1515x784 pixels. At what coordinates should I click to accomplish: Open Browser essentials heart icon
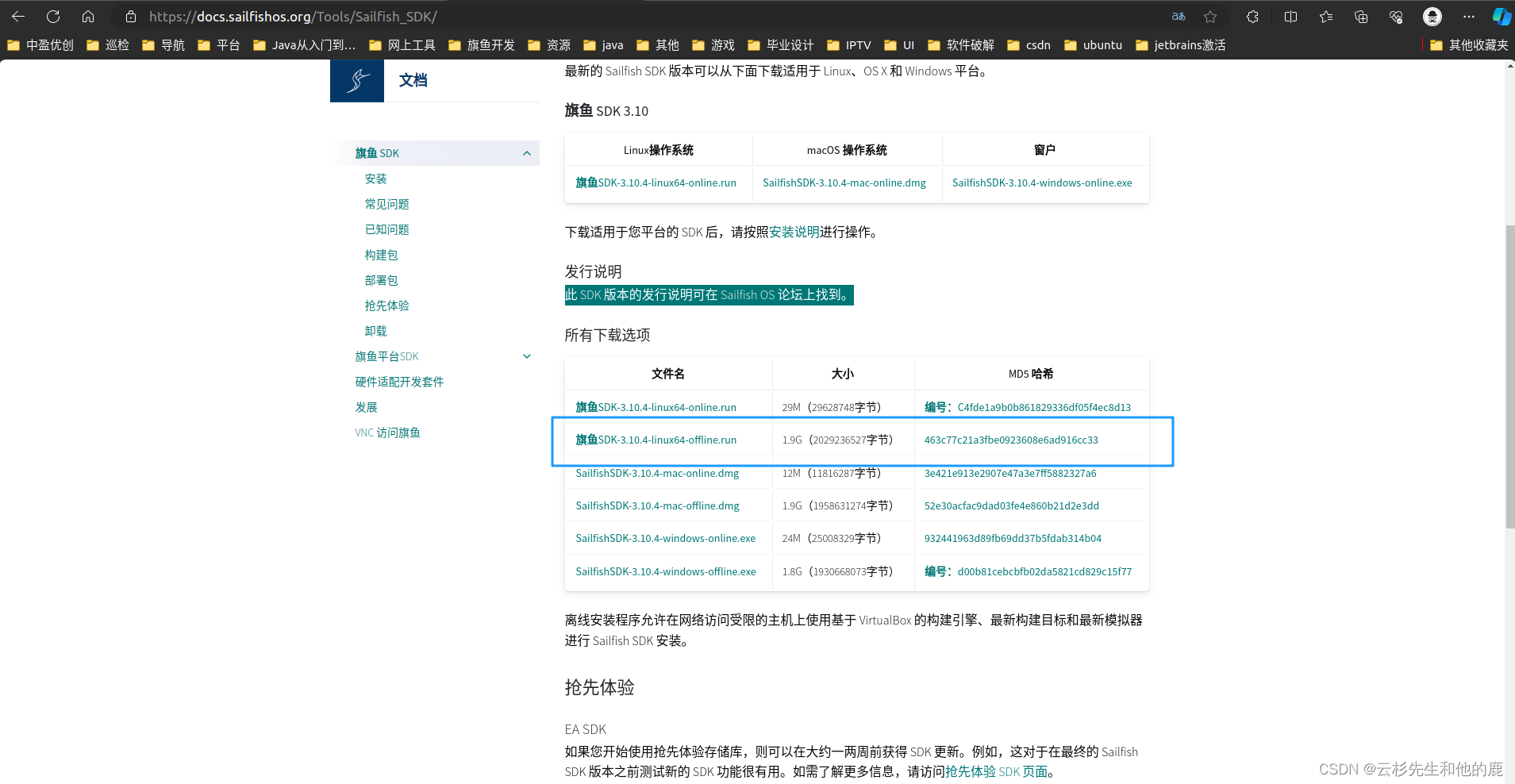[x=1396, y=17]
